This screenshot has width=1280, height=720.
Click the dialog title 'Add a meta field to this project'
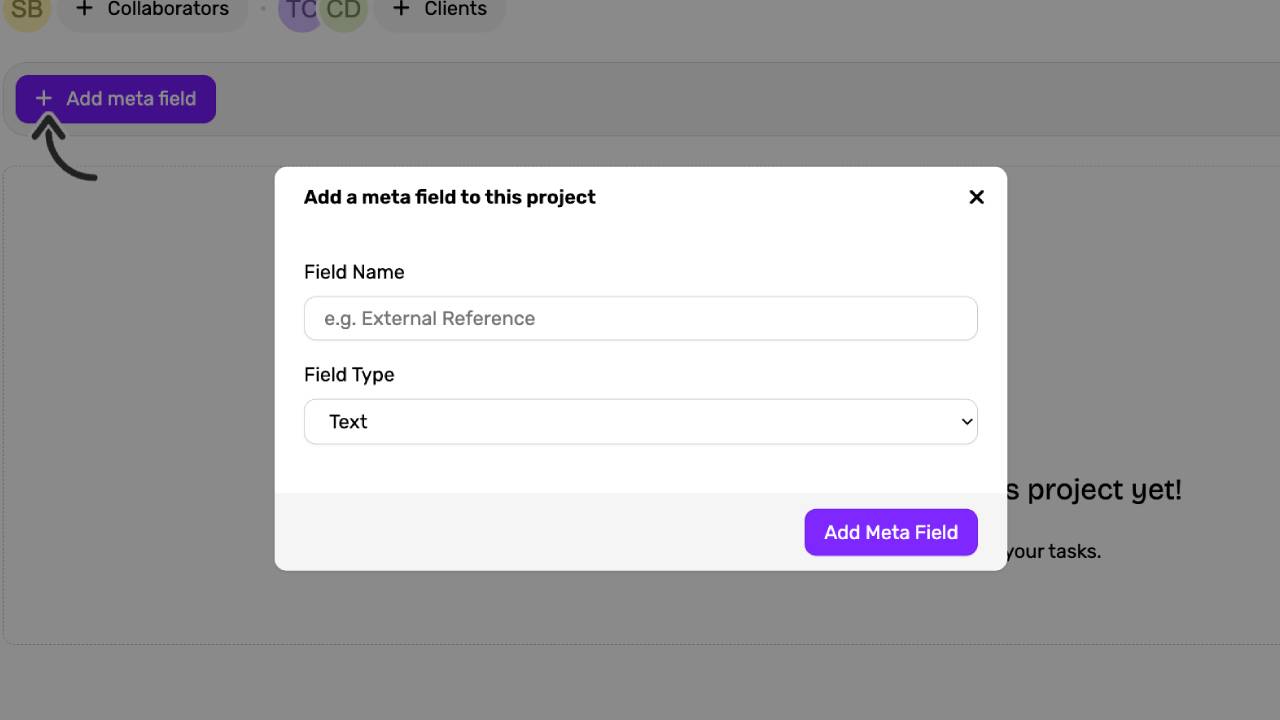tap(450, 197)
